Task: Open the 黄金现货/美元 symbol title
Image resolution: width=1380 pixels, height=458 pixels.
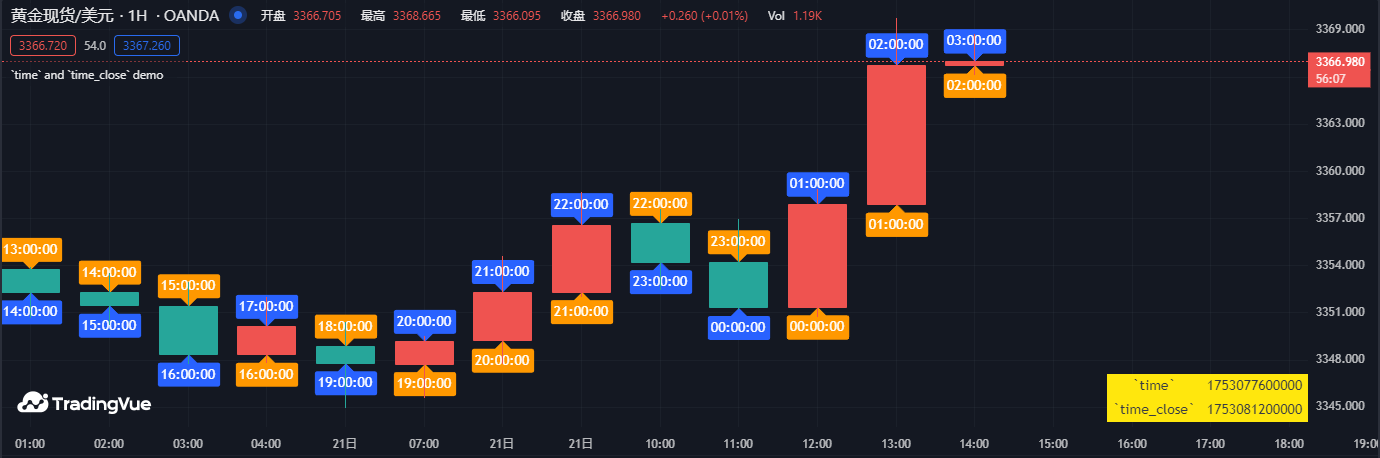Action: 60,16
